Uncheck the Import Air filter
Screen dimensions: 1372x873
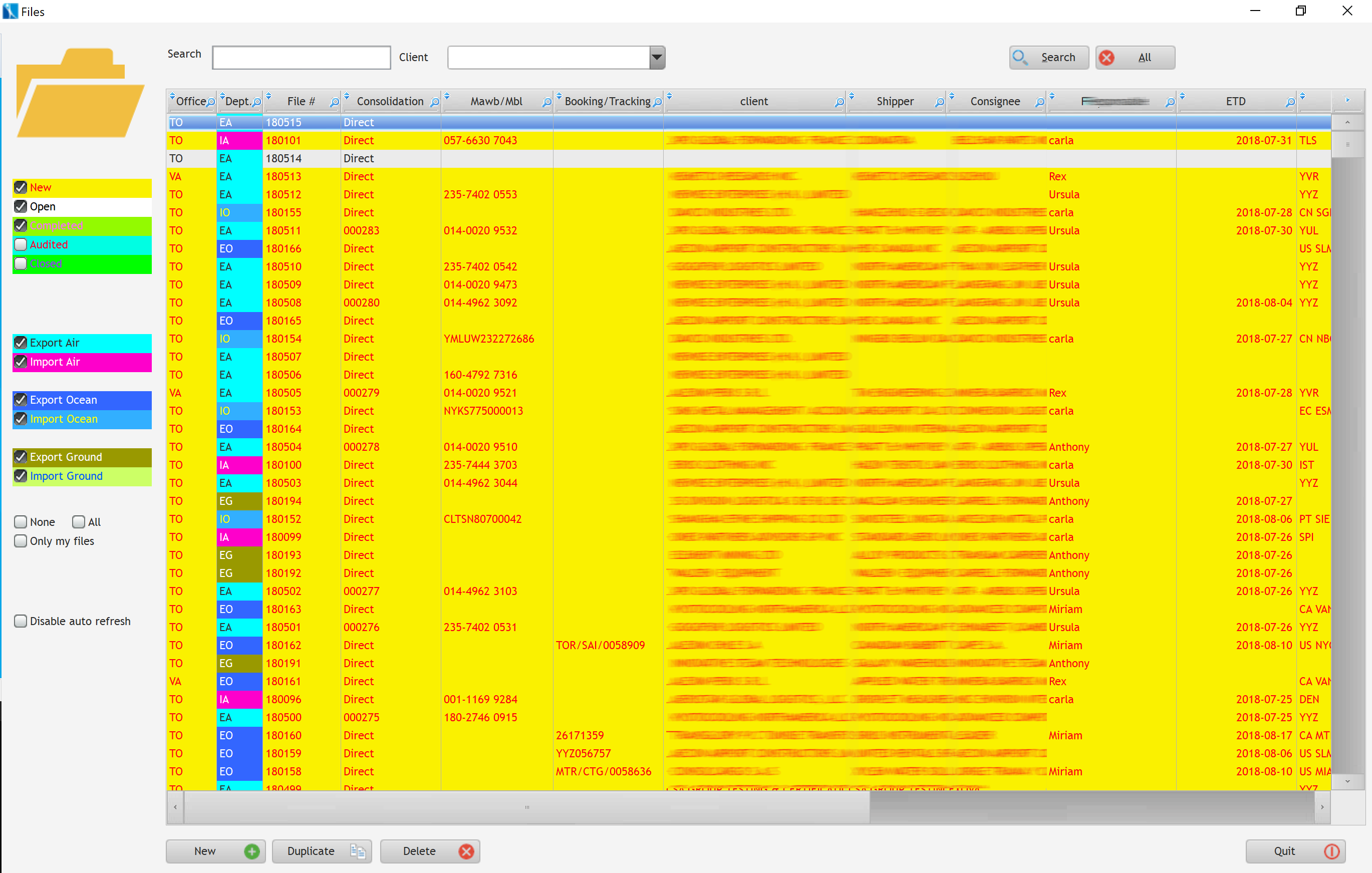coord(21,362)
